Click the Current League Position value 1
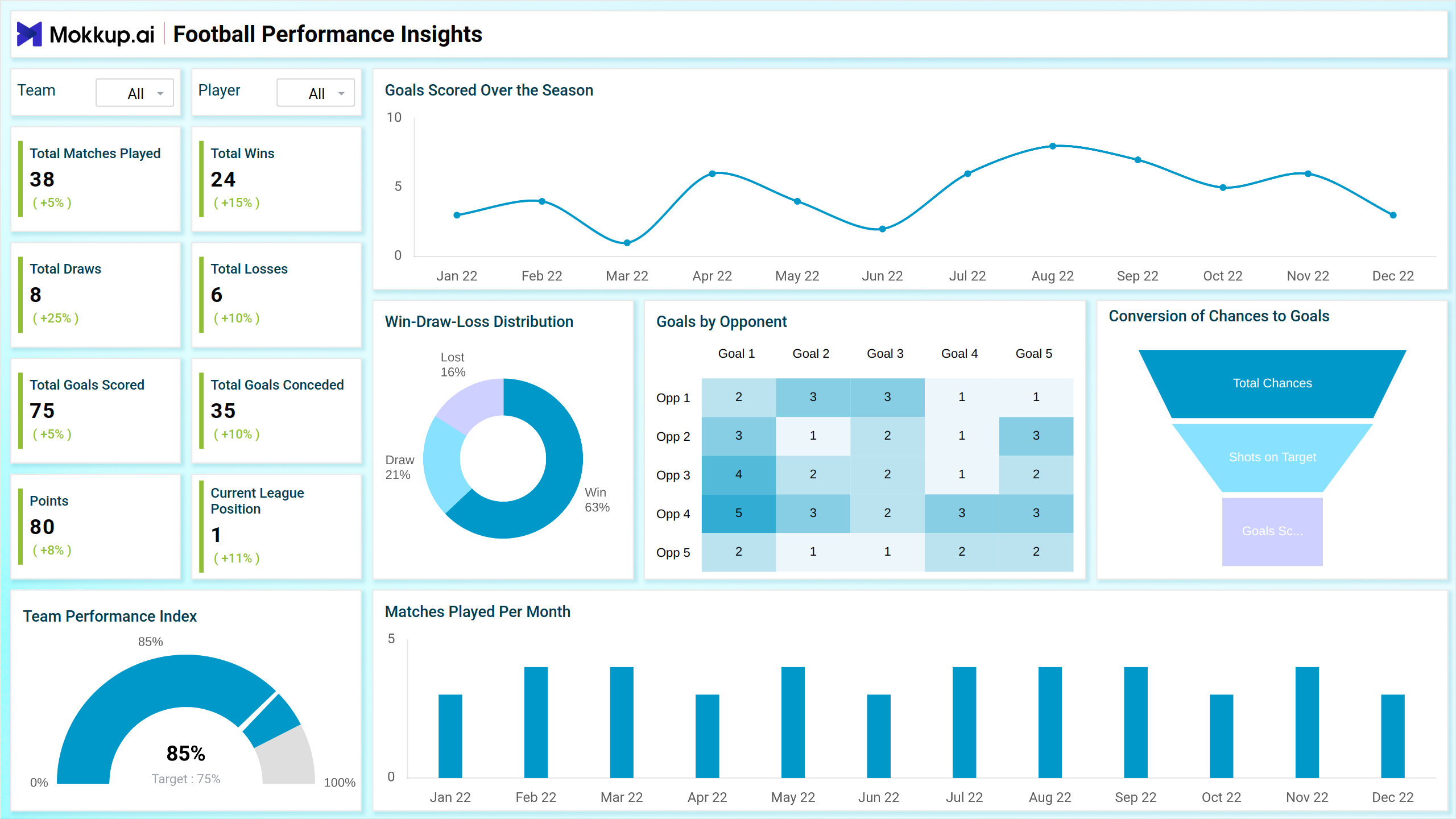Viewport: 1456px width, 819px height. (x=216, y=535)
